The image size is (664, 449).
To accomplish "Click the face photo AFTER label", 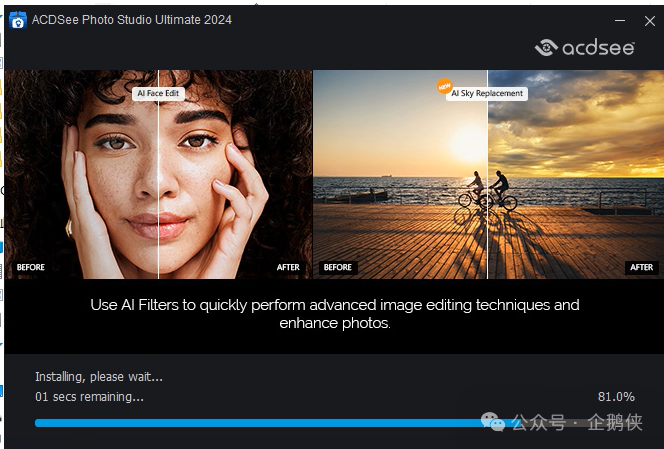I will 289,268.
